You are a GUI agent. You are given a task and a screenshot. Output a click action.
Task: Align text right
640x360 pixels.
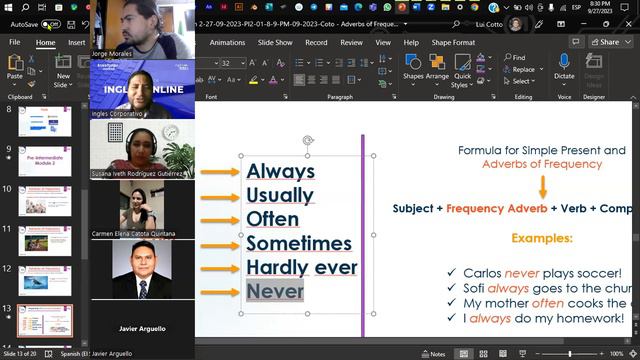[324, 80]
